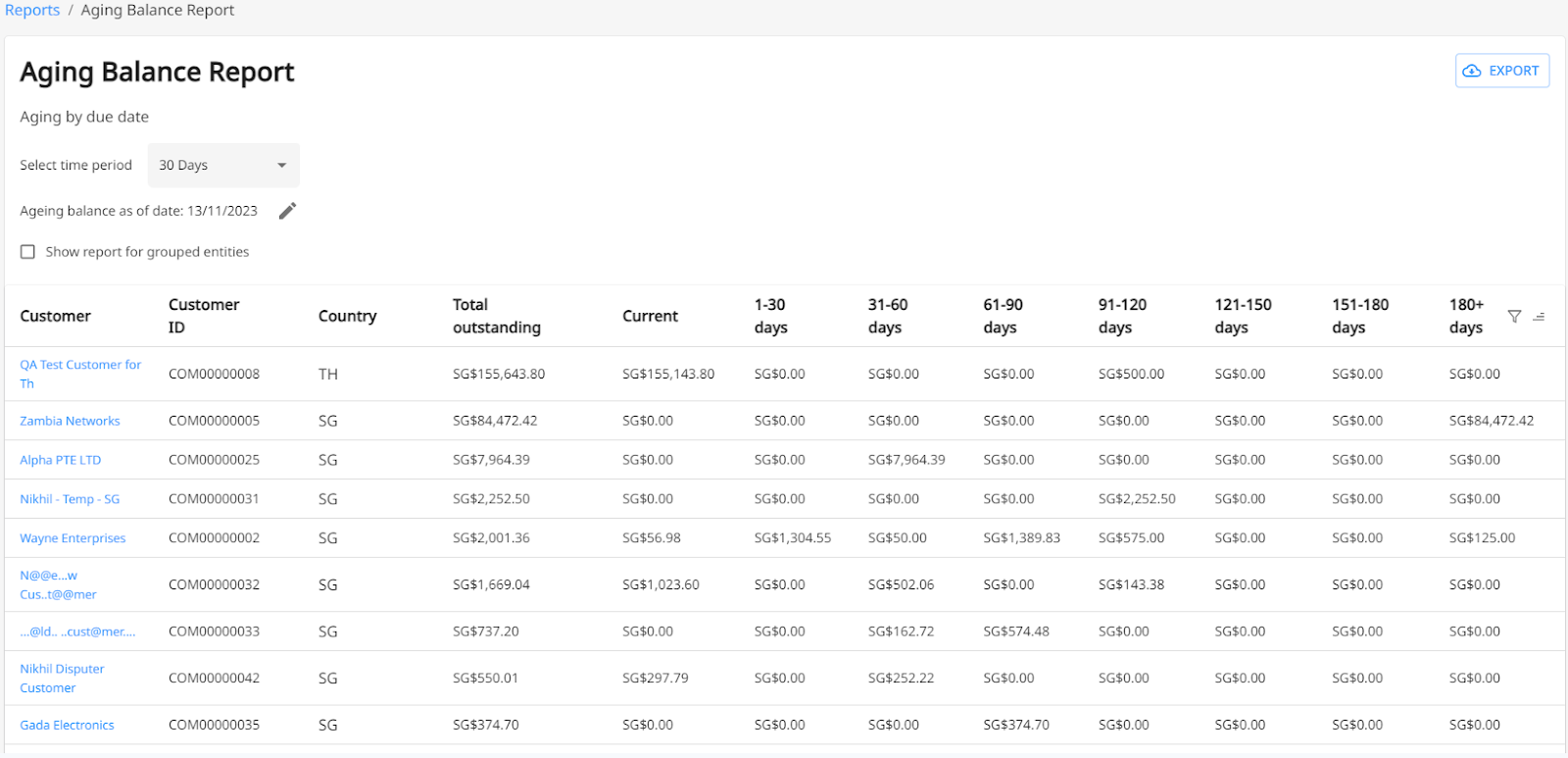Open Zambia Networks customer link
Viewport: 1568px width, 758px height.
tap(70, 421)
